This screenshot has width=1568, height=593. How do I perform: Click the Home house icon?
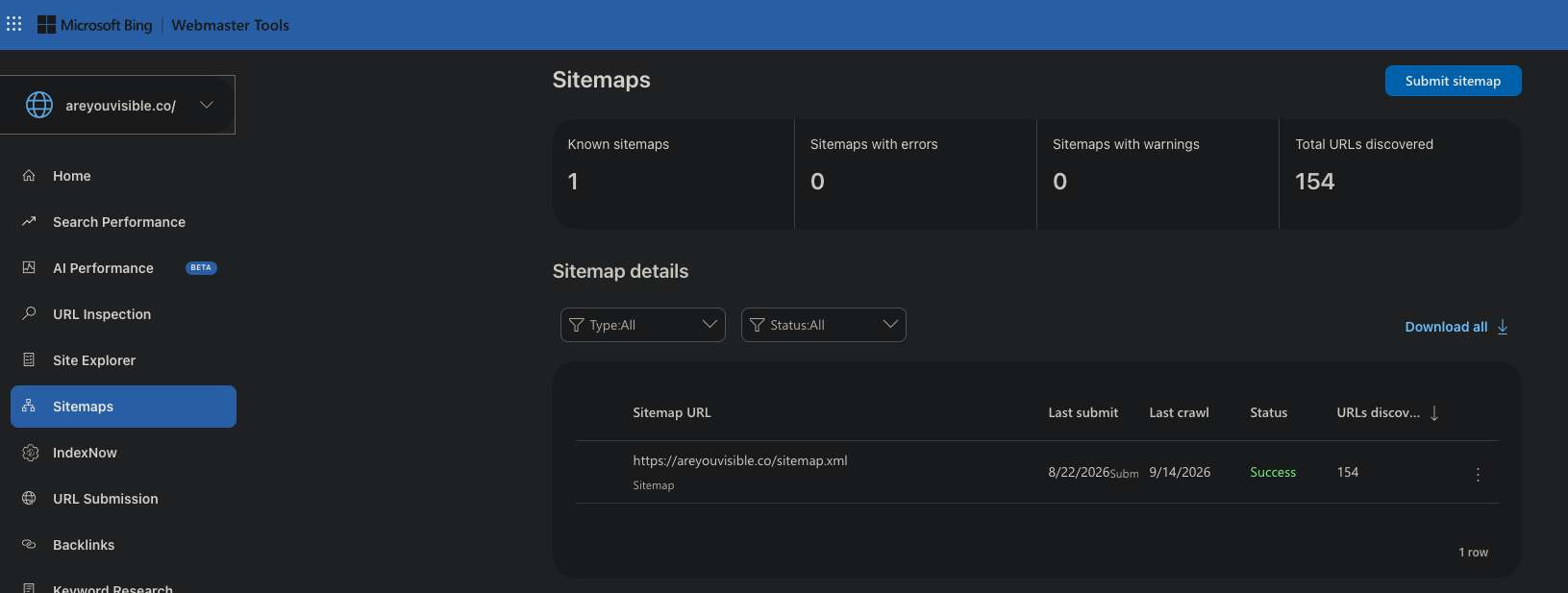(x=29, y=176)
